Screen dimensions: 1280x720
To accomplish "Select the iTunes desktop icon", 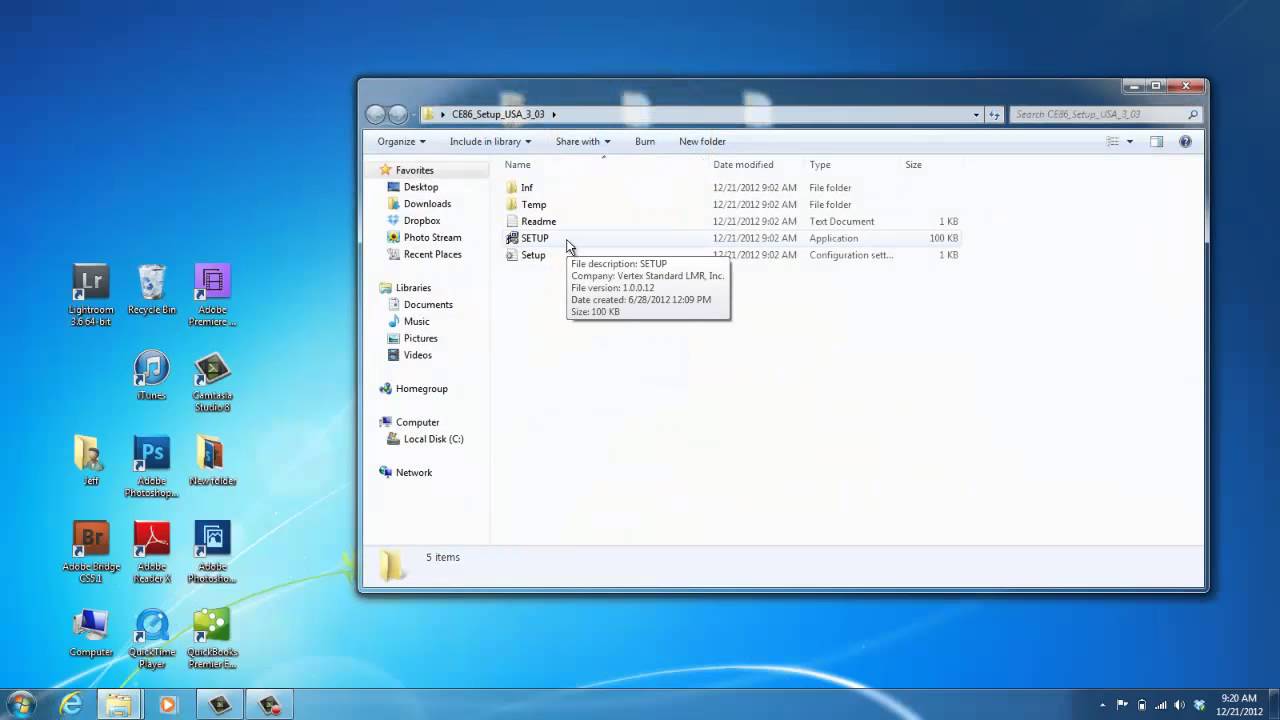I will [x=152, y=376].
